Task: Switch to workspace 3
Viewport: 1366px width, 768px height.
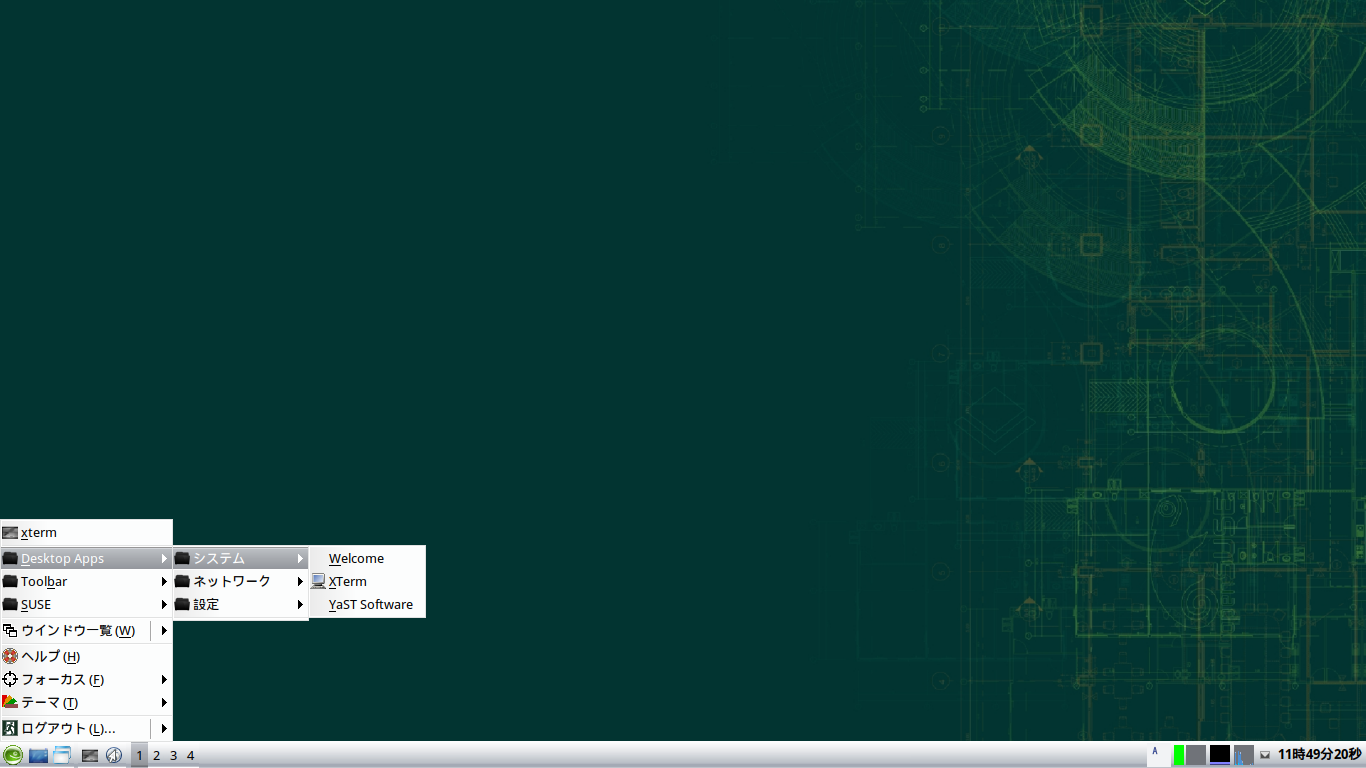Action: 174,755
